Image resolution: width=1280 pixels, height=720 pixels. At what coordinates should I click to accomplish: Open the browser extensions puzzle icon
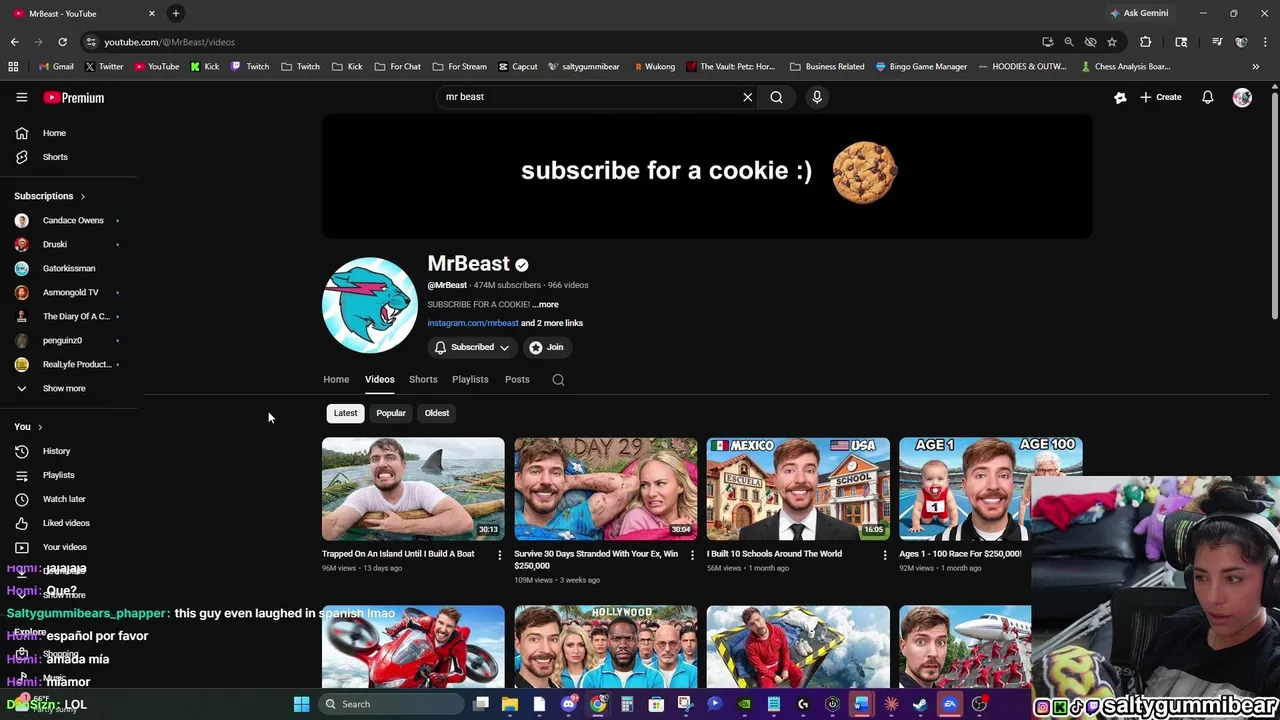coord(1146,42)
